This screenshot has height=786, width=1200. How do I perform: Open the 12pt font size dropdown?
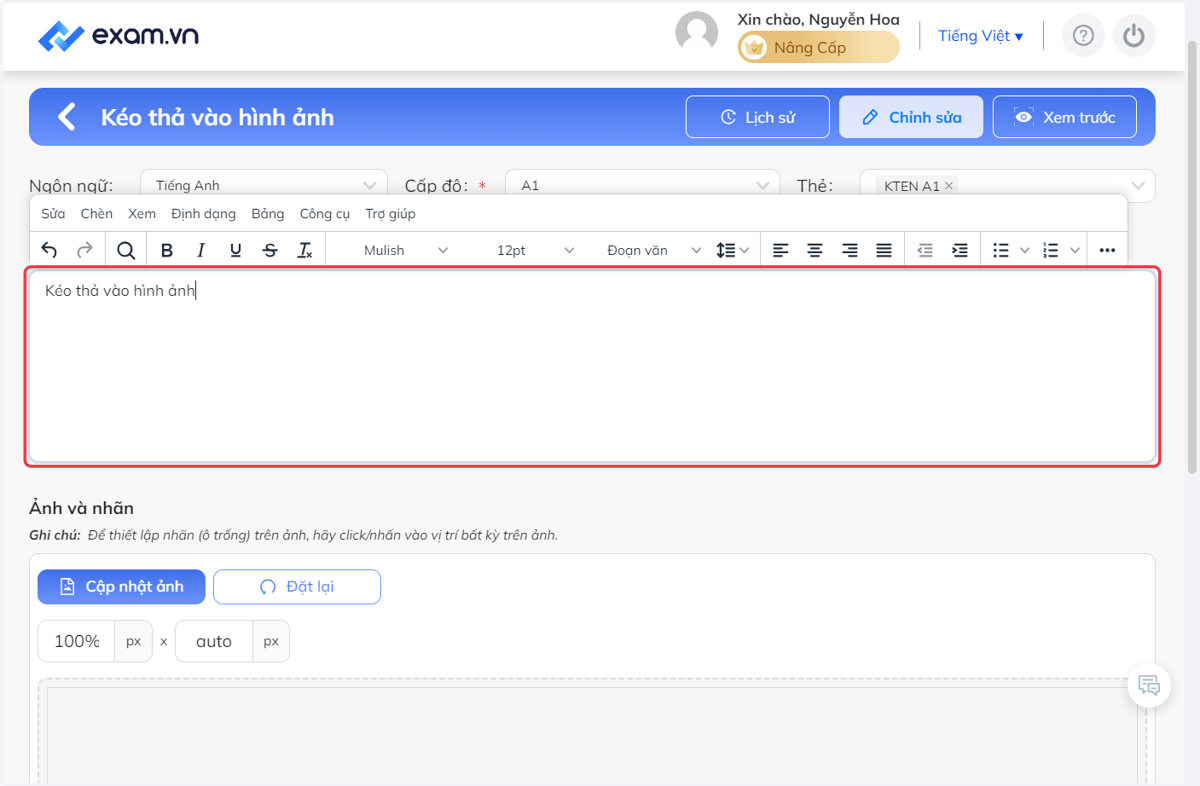coord(535,250)
